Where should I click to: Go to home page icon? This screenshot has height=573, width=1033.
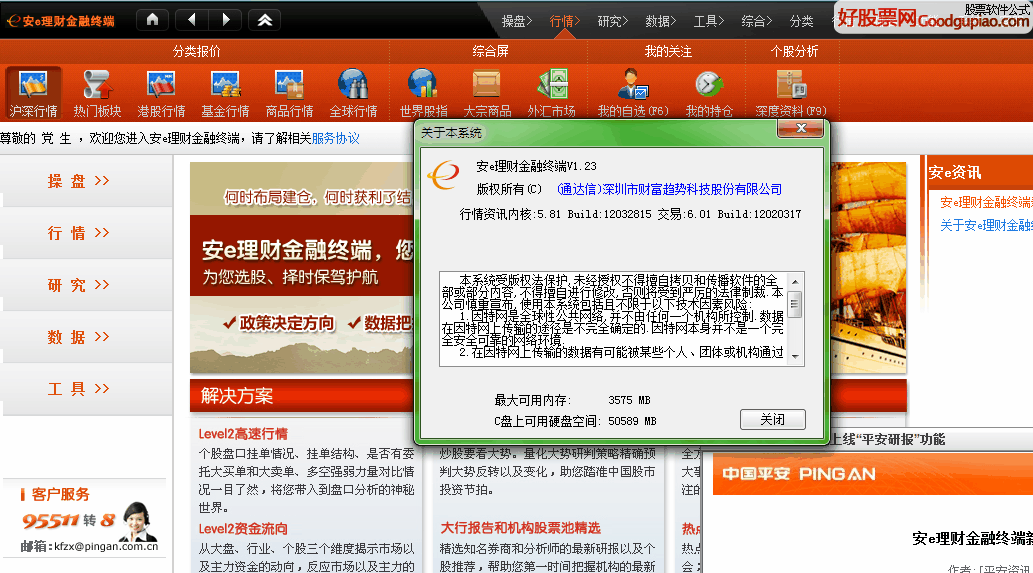pos(152,20)
